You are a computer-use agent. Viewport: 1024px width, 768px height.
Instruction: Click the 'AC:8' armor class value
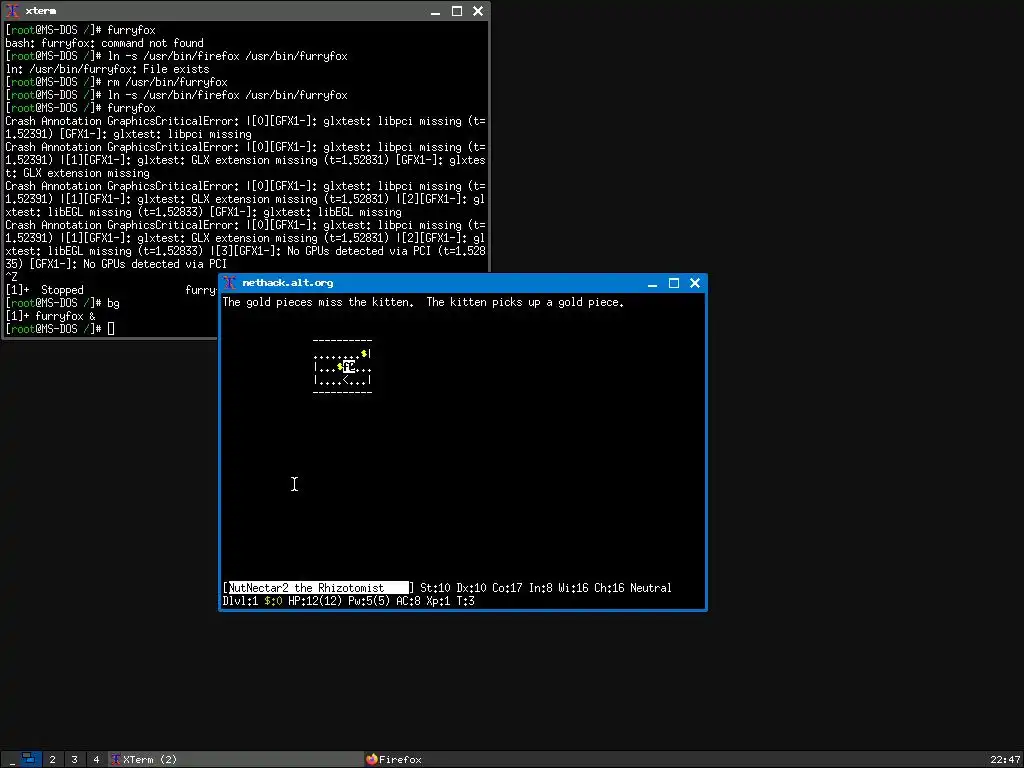pyautogui.click(x=408, y=601)
